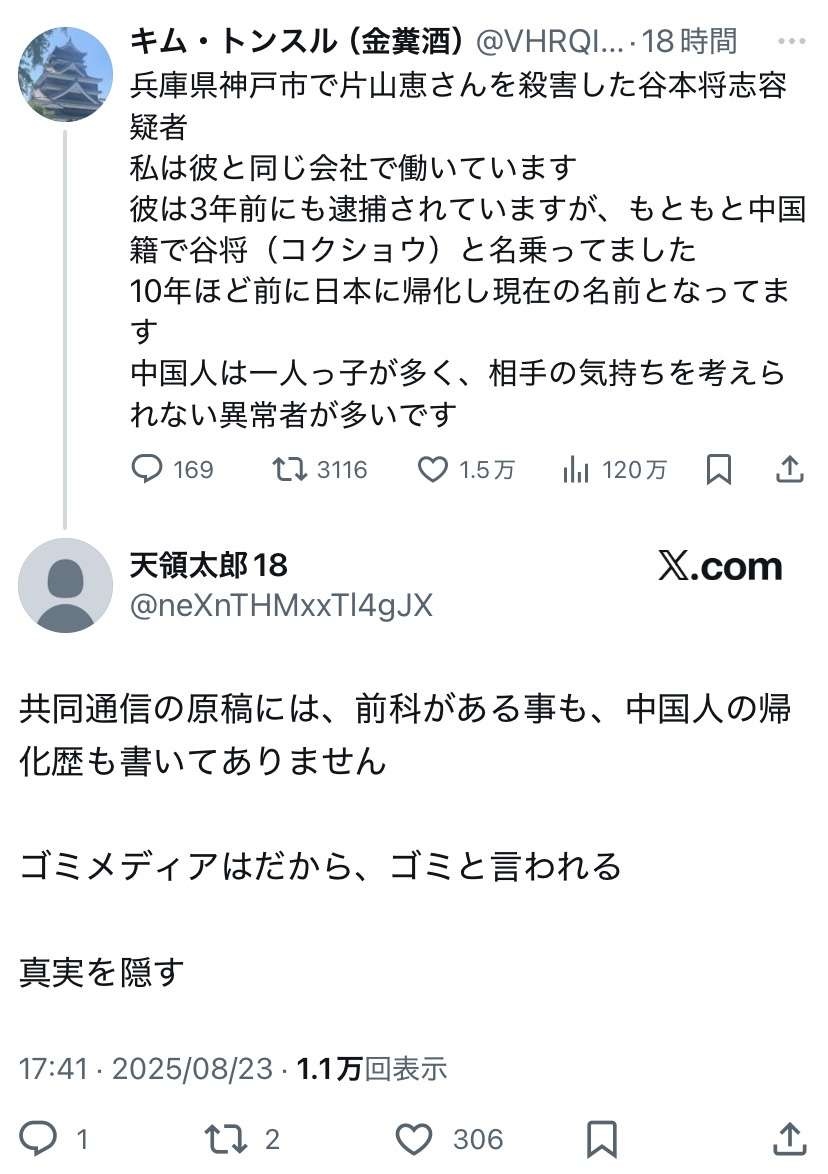Screen dimensions: 828x1174
Task: Bookmark the キム・トンスル post
Action: pyautogui.click(x=718, y=469)
